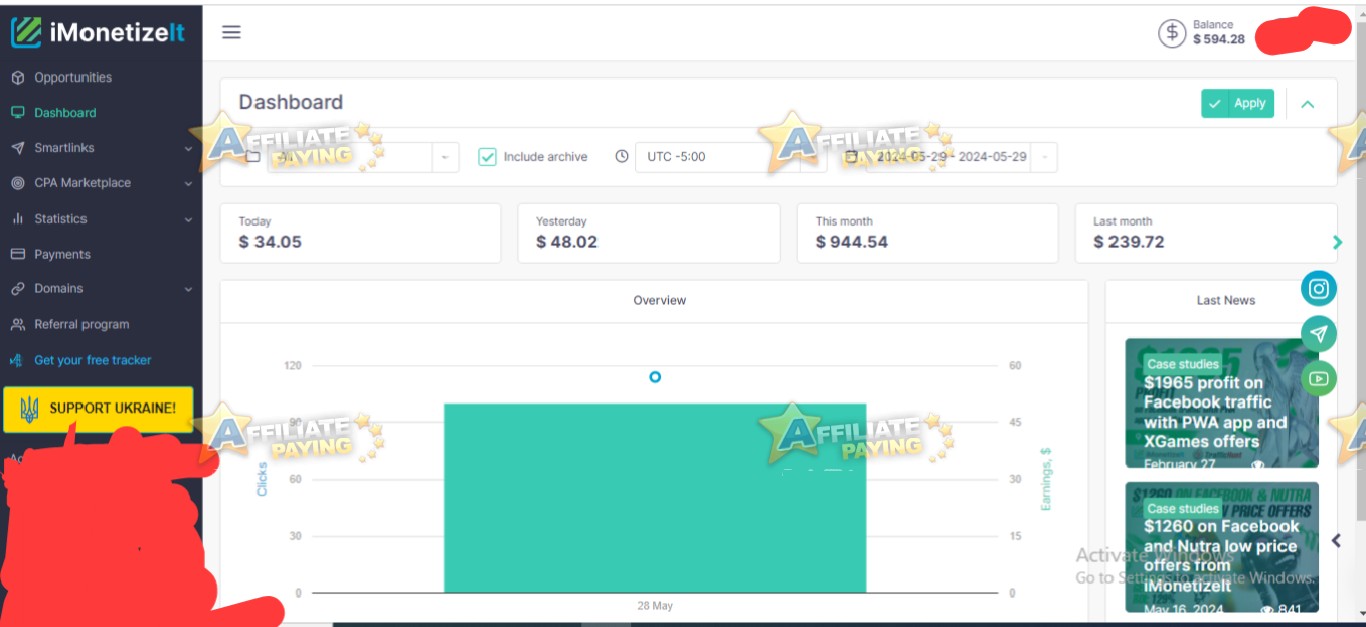Click the clock icon beside timezone
Viewport: 1366px width, 627px height.
[x=621, y=157]
